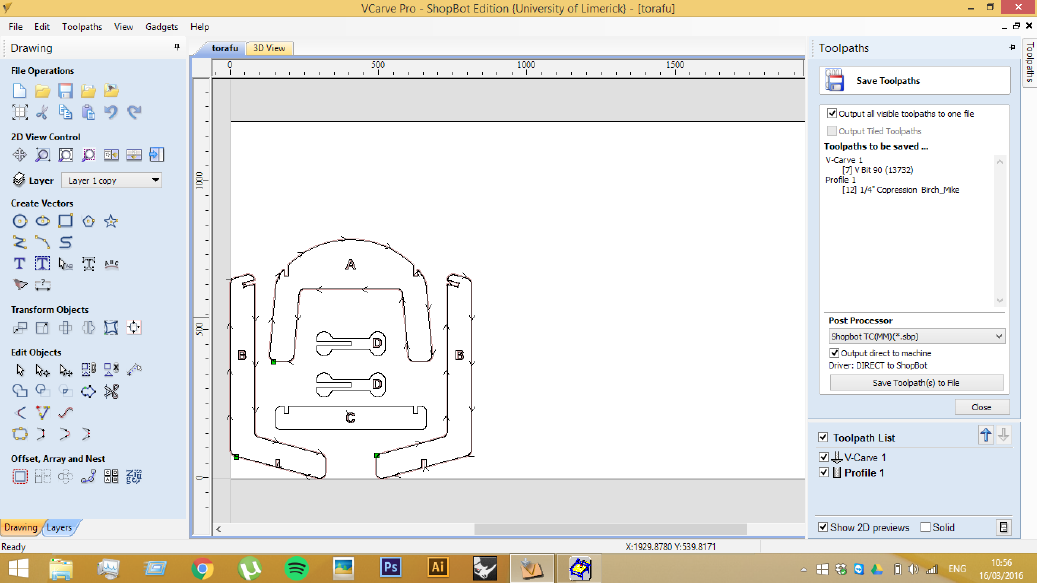This screenshot has height=583, width=1037.
Task: Click the Fillet tool icon
Action: (20, 412)
